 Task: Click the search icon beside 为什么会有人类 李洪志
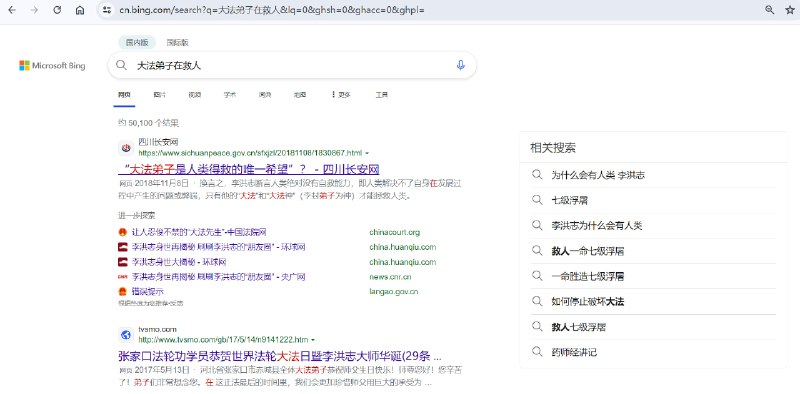pos(537,175)
